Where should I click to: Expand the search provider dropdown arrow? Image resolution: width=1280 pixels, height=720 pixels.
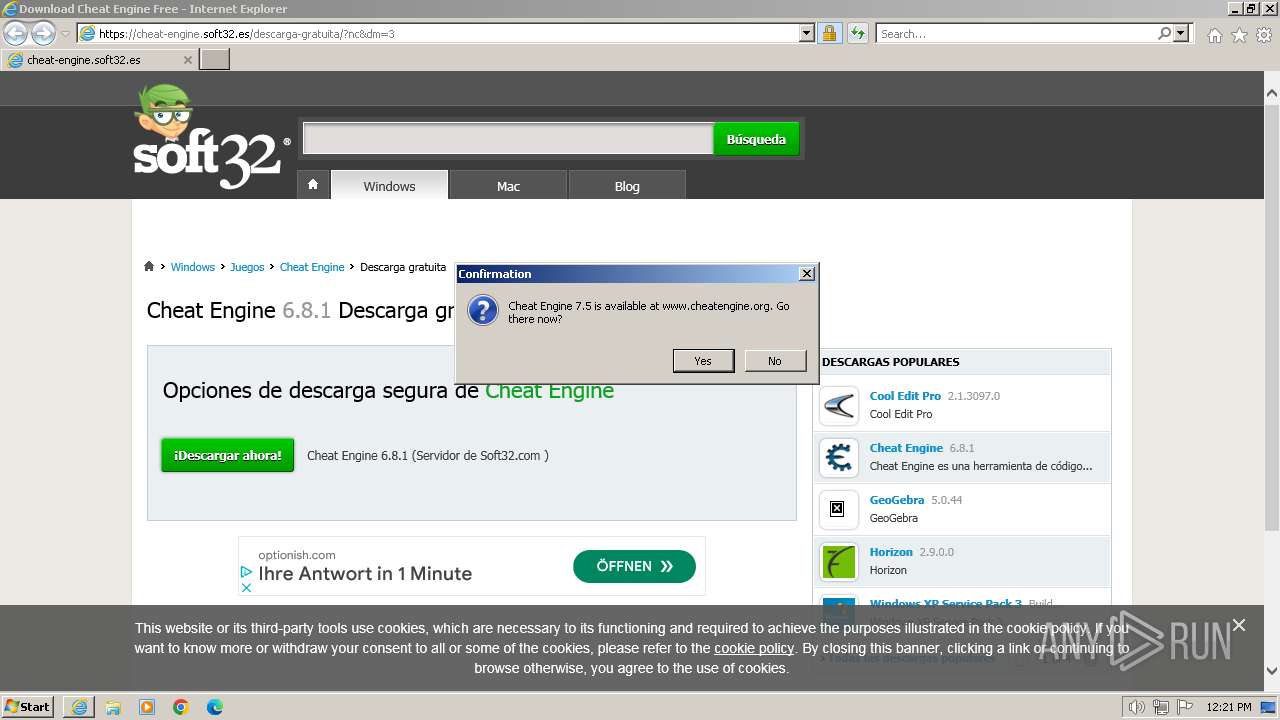pyautogui.click(x=1181, y=33)
